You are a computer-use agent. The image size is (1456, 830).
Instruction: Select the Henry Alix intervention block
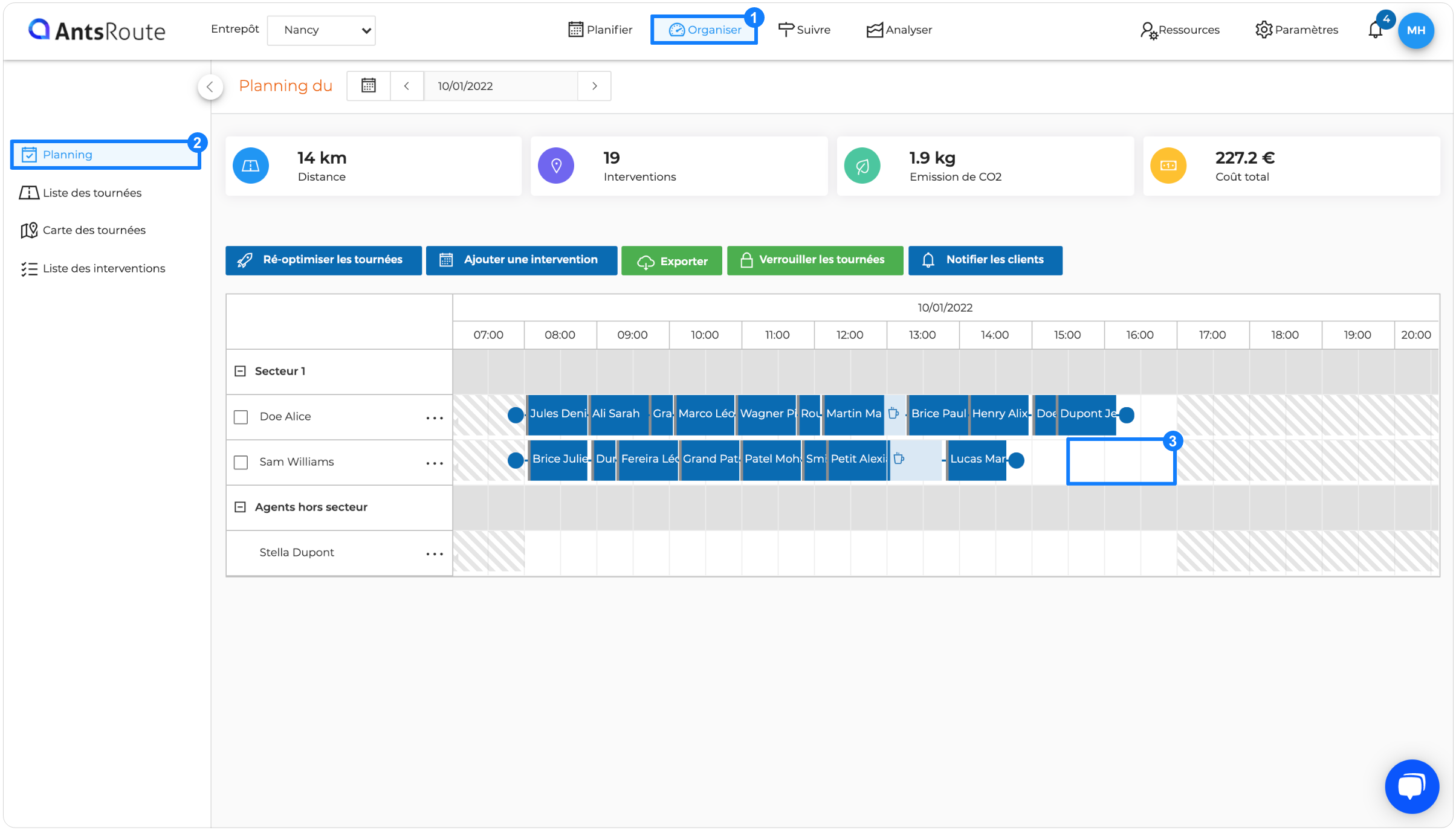(x=1000, y=414)
